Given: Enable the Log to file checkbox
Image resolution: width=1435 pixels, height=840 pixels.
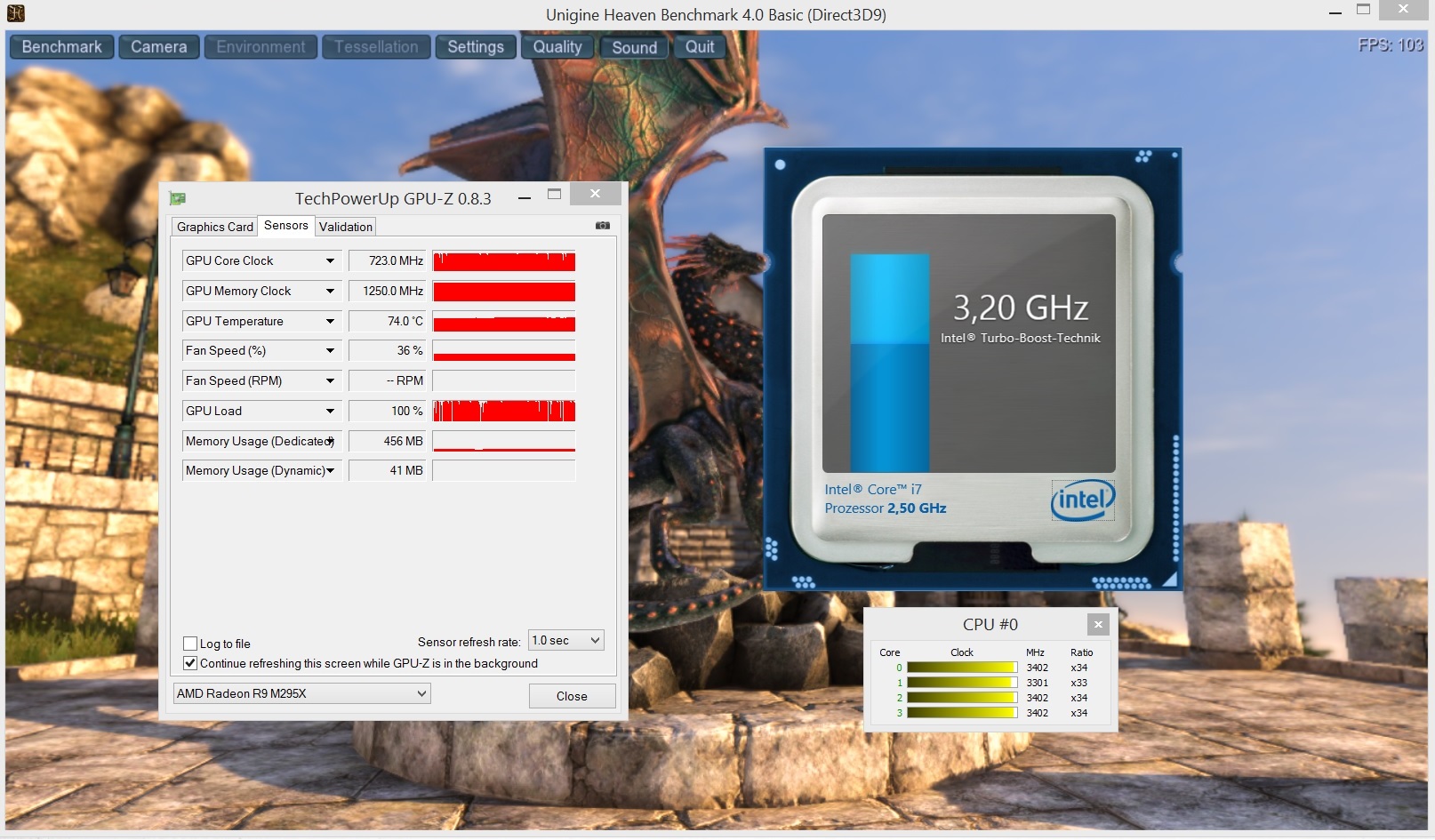Looking at the screenshot, I should pos(189,644).
